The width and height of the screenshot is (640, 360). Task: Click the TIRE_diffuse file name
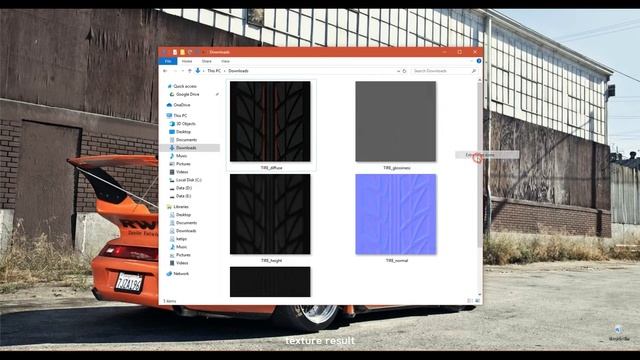(271, 168)
